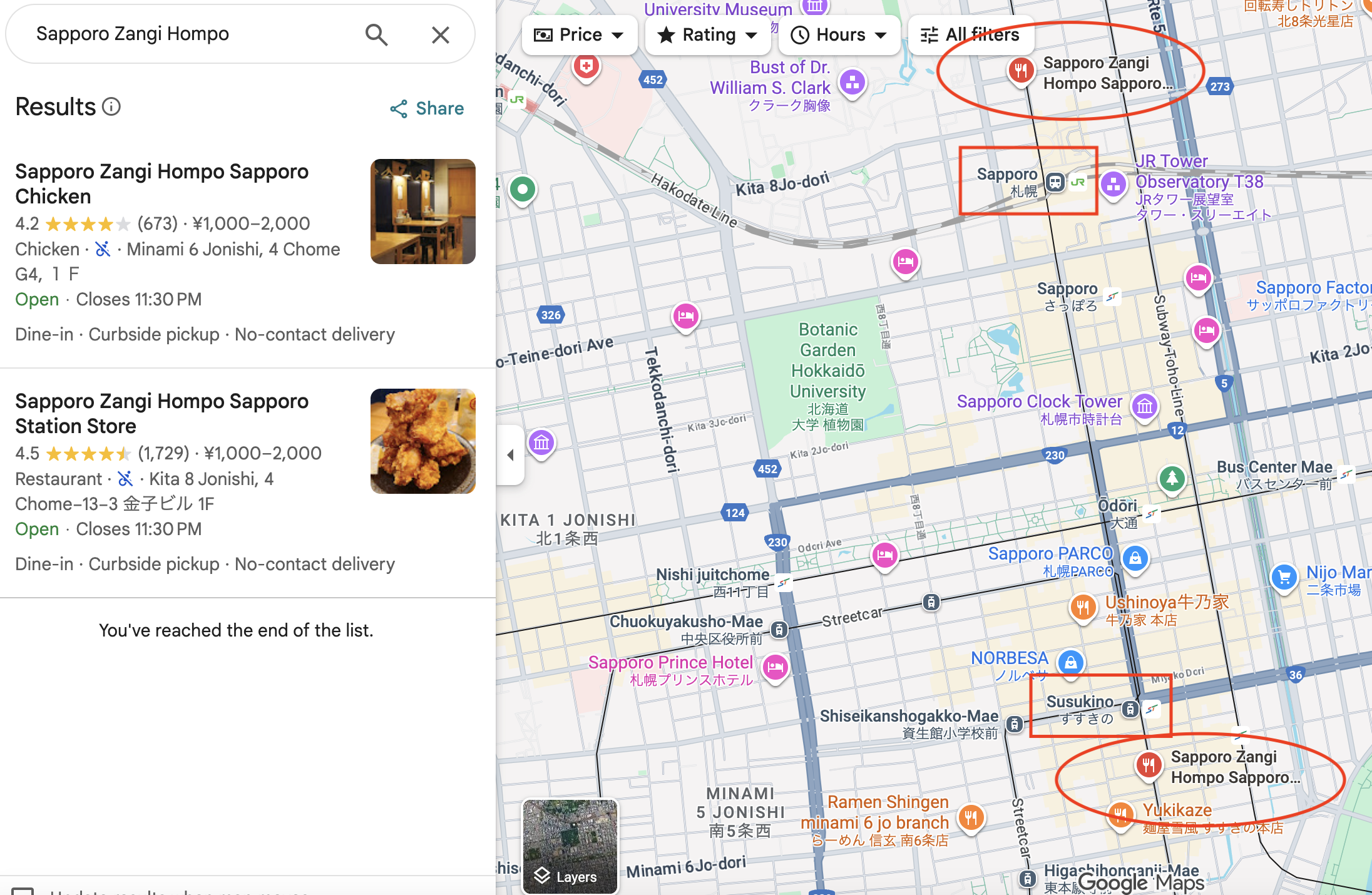Click the Results info icon
The height and width of the screenshot is (895, 1372).
tap(111, 107)
